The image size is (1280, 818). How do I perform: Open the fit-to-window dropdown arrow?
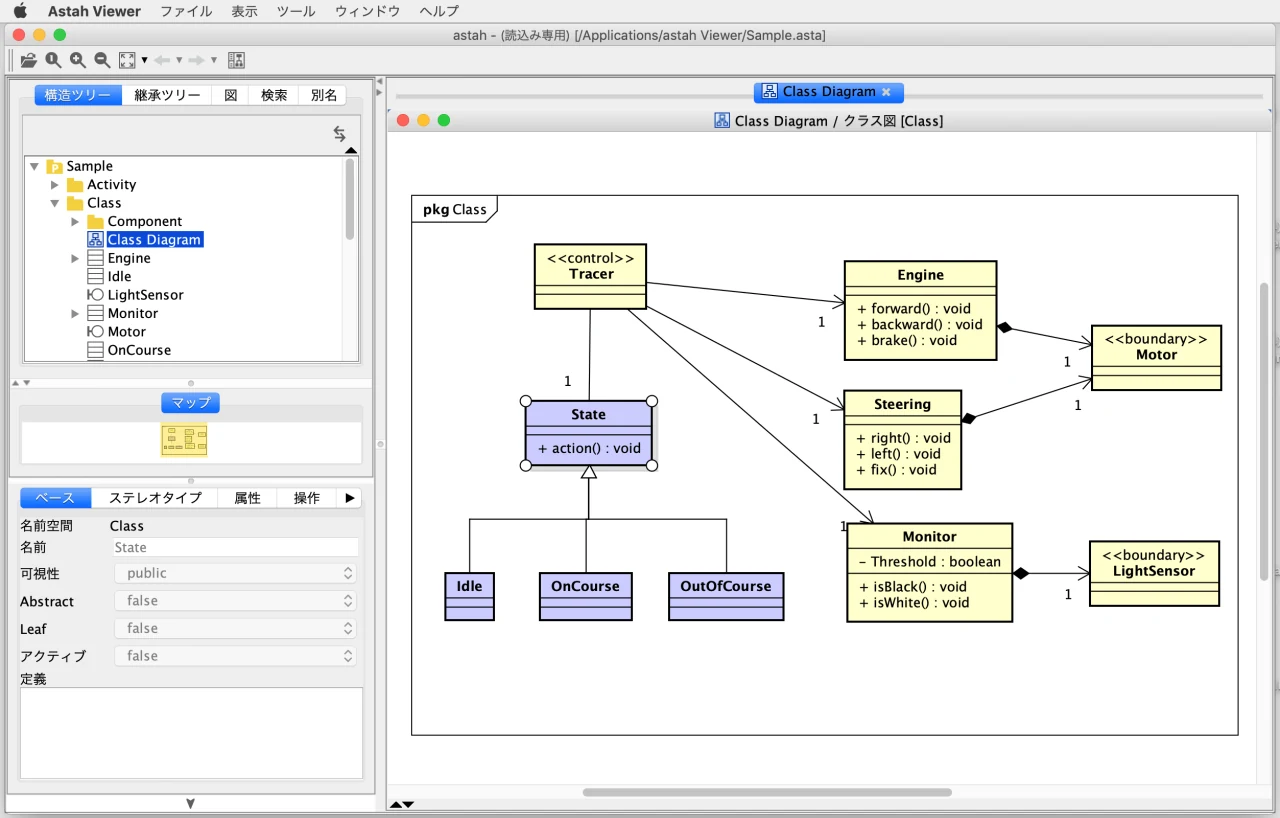tap(144, 61)
